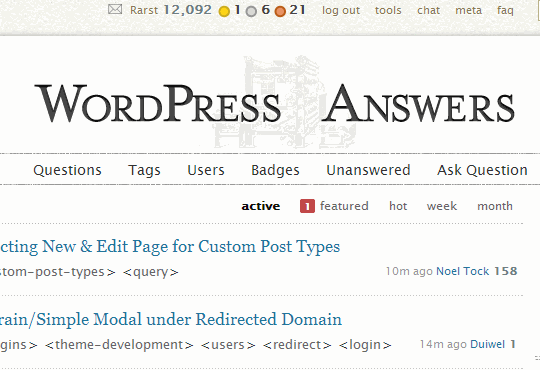Open the Custom Post Types question
This screenshot has height=370, width=540.
point(170,247)
